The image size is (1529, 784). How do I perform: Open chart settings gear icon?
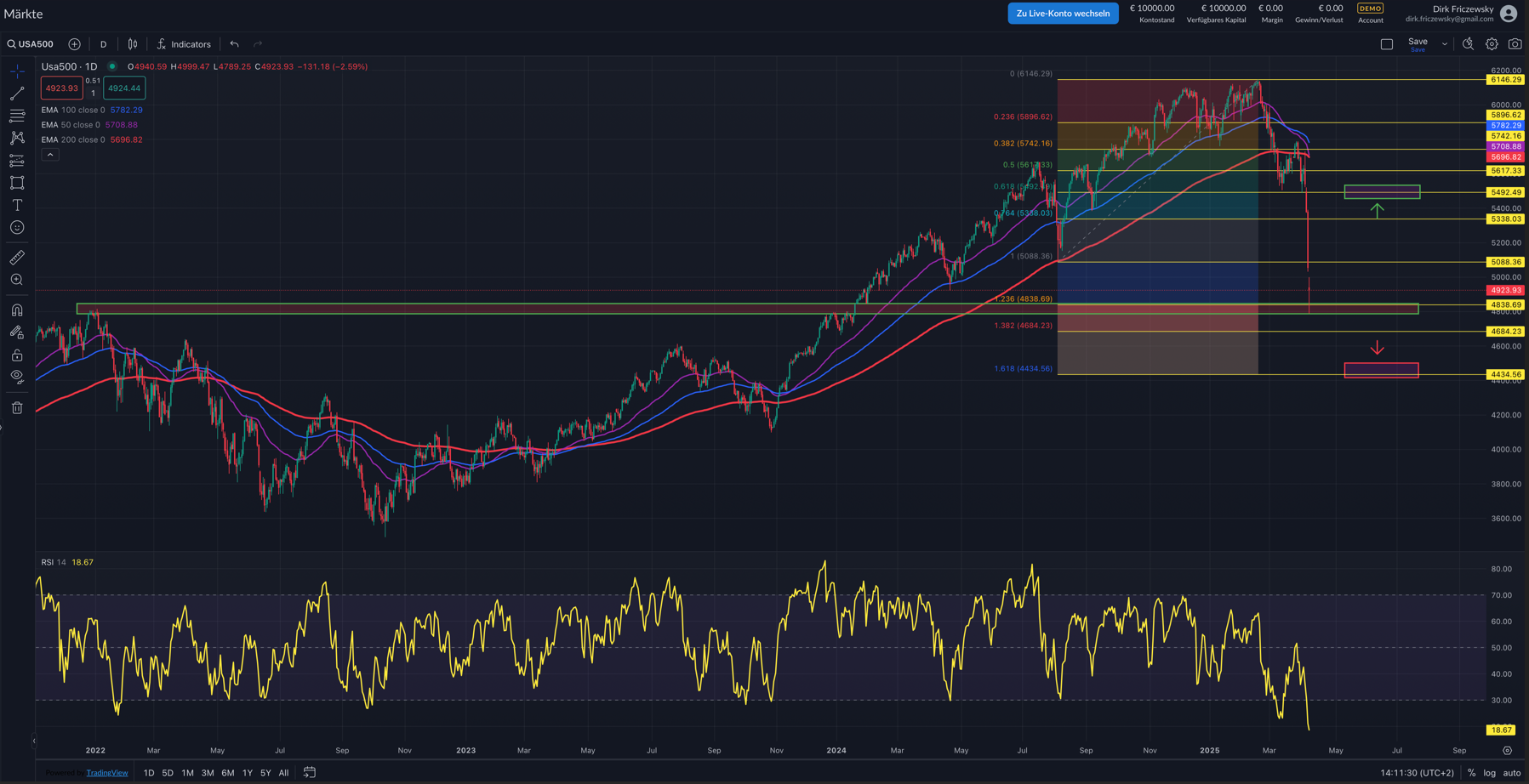pyautogui.click(x=1492, y=44)
